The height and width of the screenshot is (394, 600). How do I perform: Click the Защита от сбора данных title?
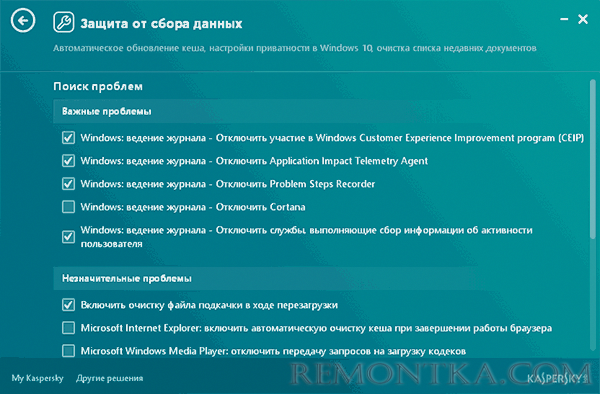point(161,24)
